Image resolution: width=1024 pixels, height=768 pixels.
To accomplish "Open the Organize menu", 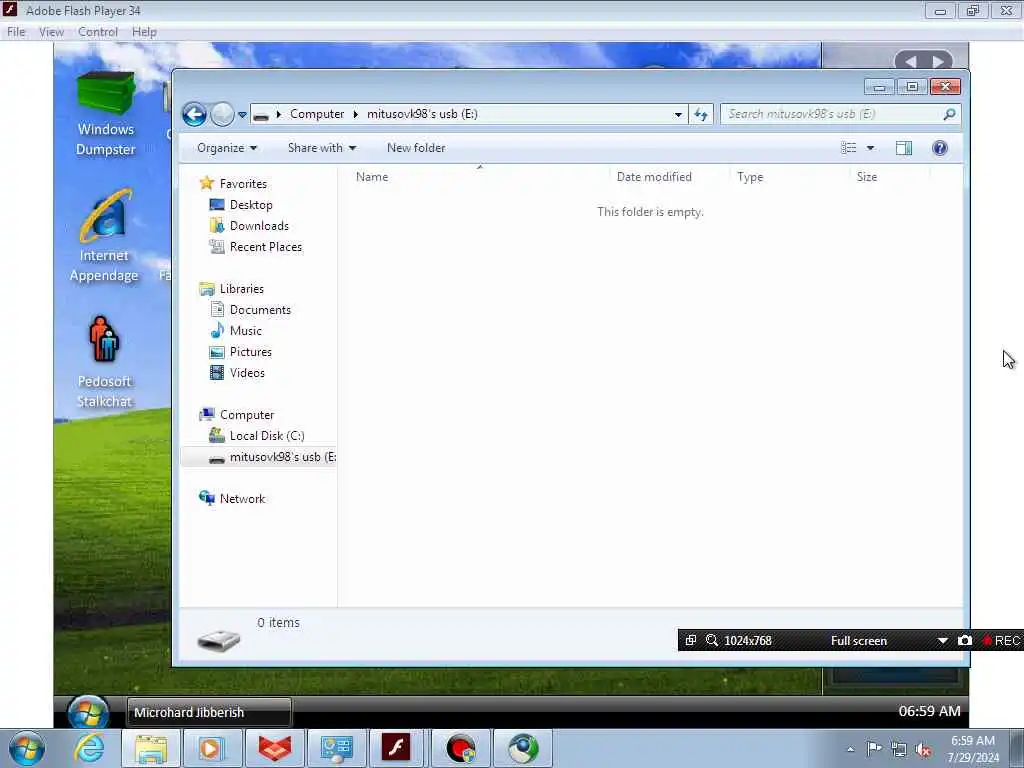I will pyautogui.click(x=227, y=148).
